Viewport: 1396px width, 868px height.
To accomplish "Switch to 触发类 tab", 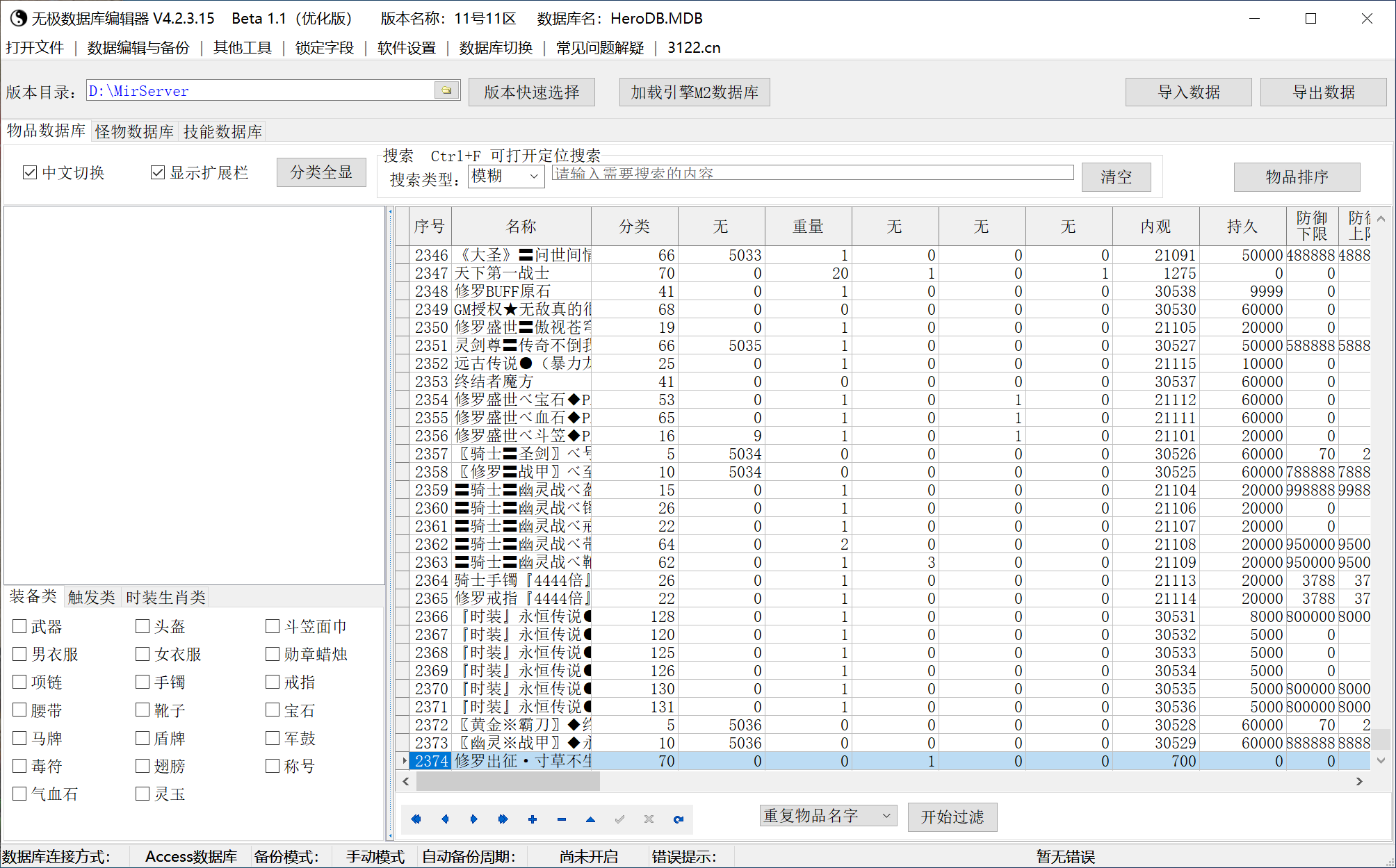I will click(91, 597).
